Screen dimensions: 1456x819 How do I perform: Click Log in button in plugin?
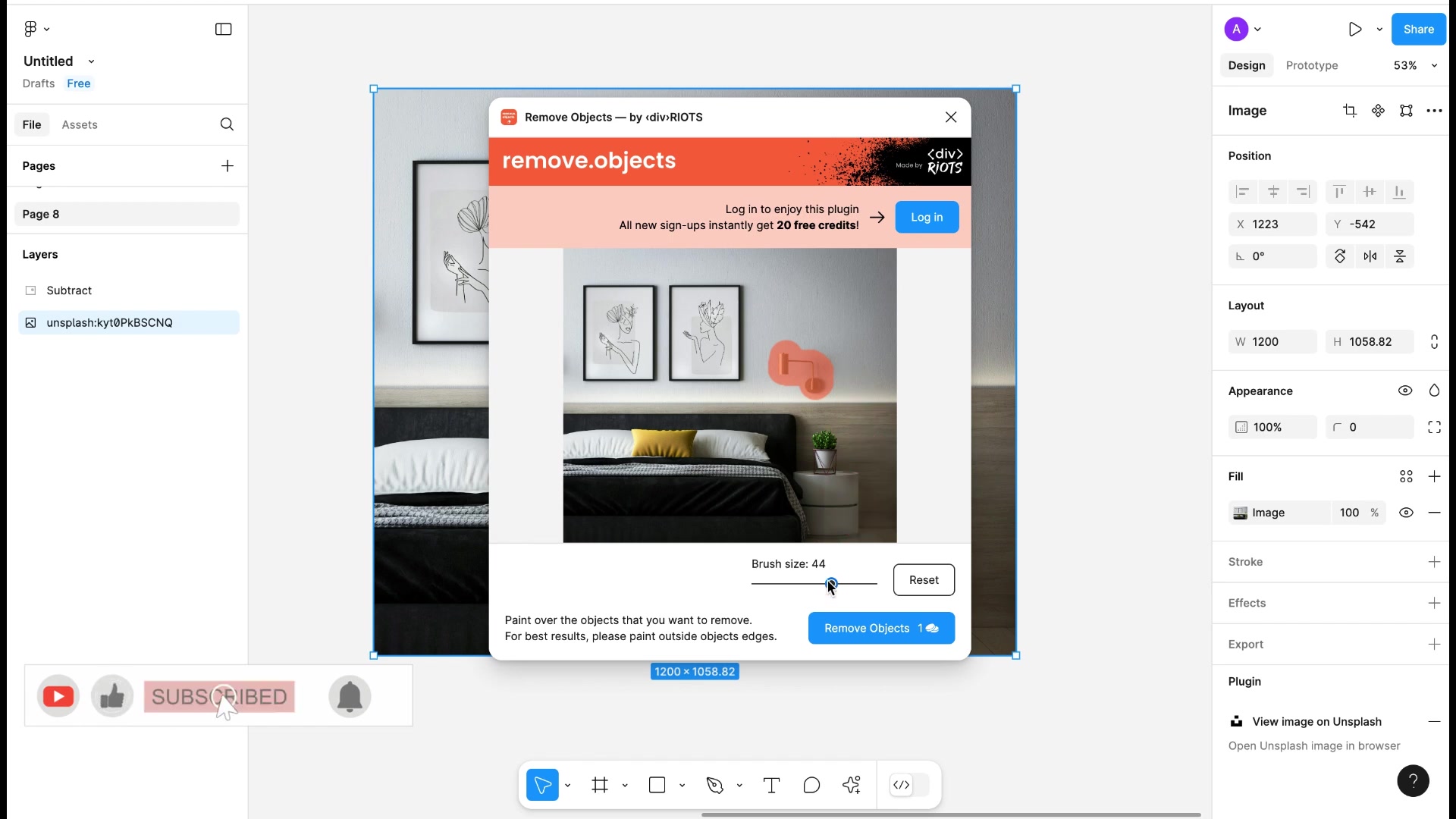[x=927, y=217]
